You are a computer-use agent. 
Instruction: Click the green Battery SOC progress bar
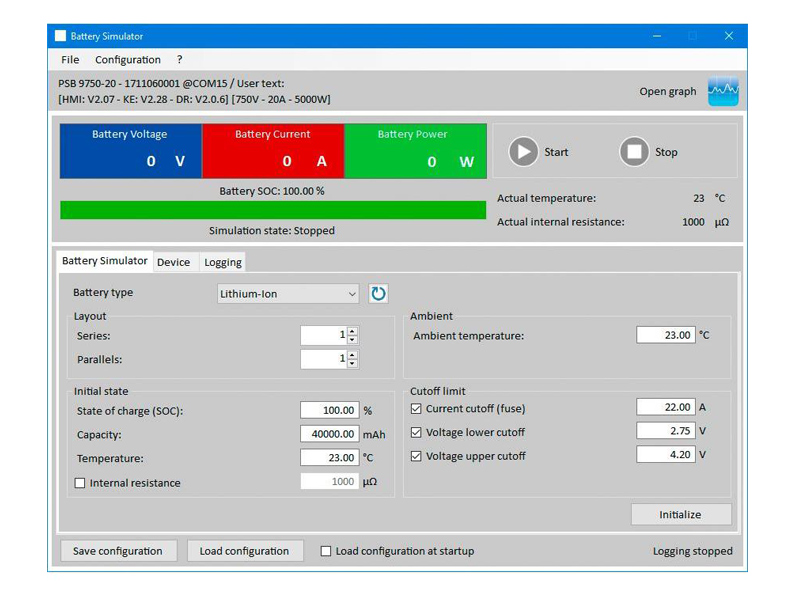point(272,210)
